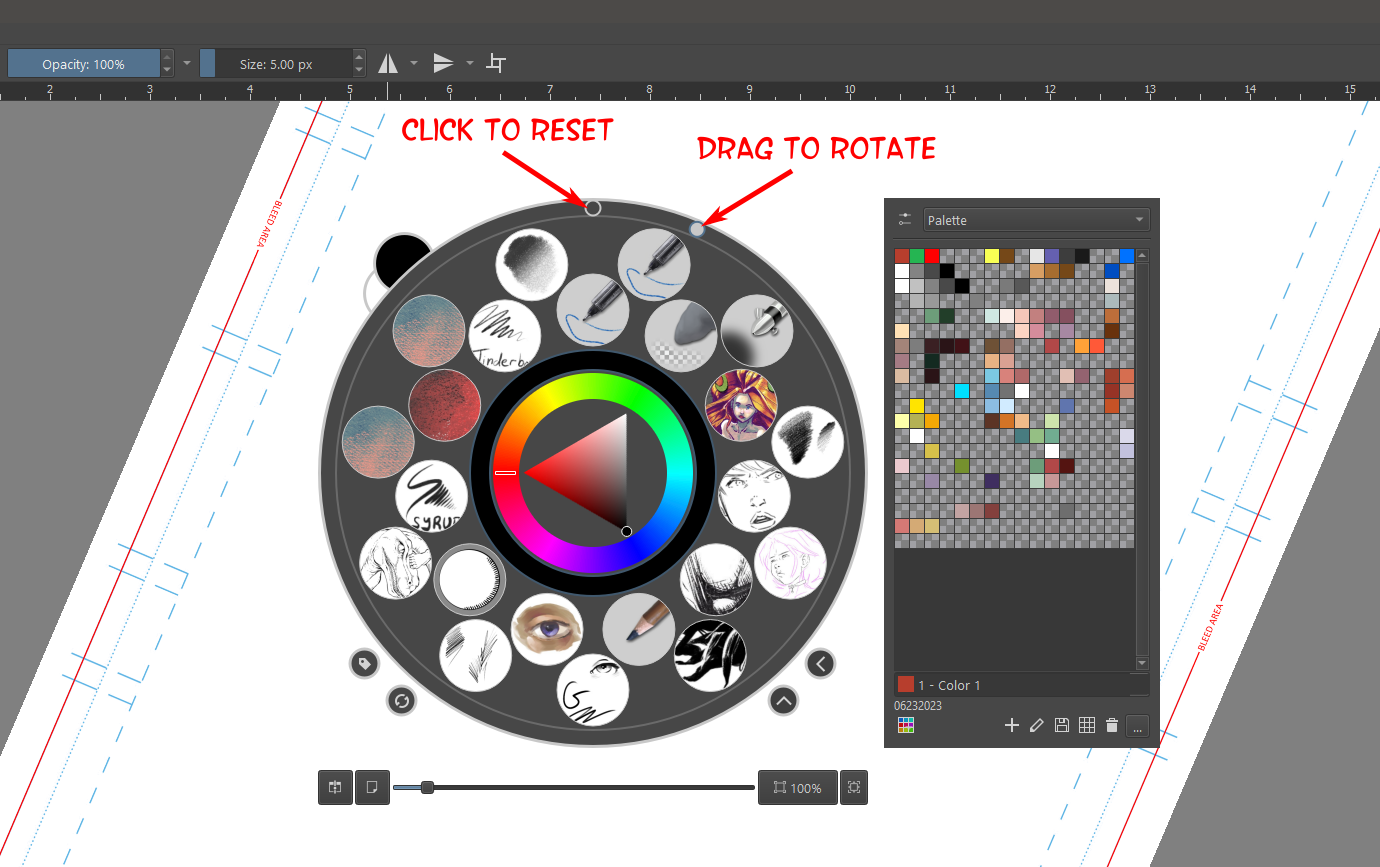Open dropdown arrow next to Opacity

coord(187,64)
